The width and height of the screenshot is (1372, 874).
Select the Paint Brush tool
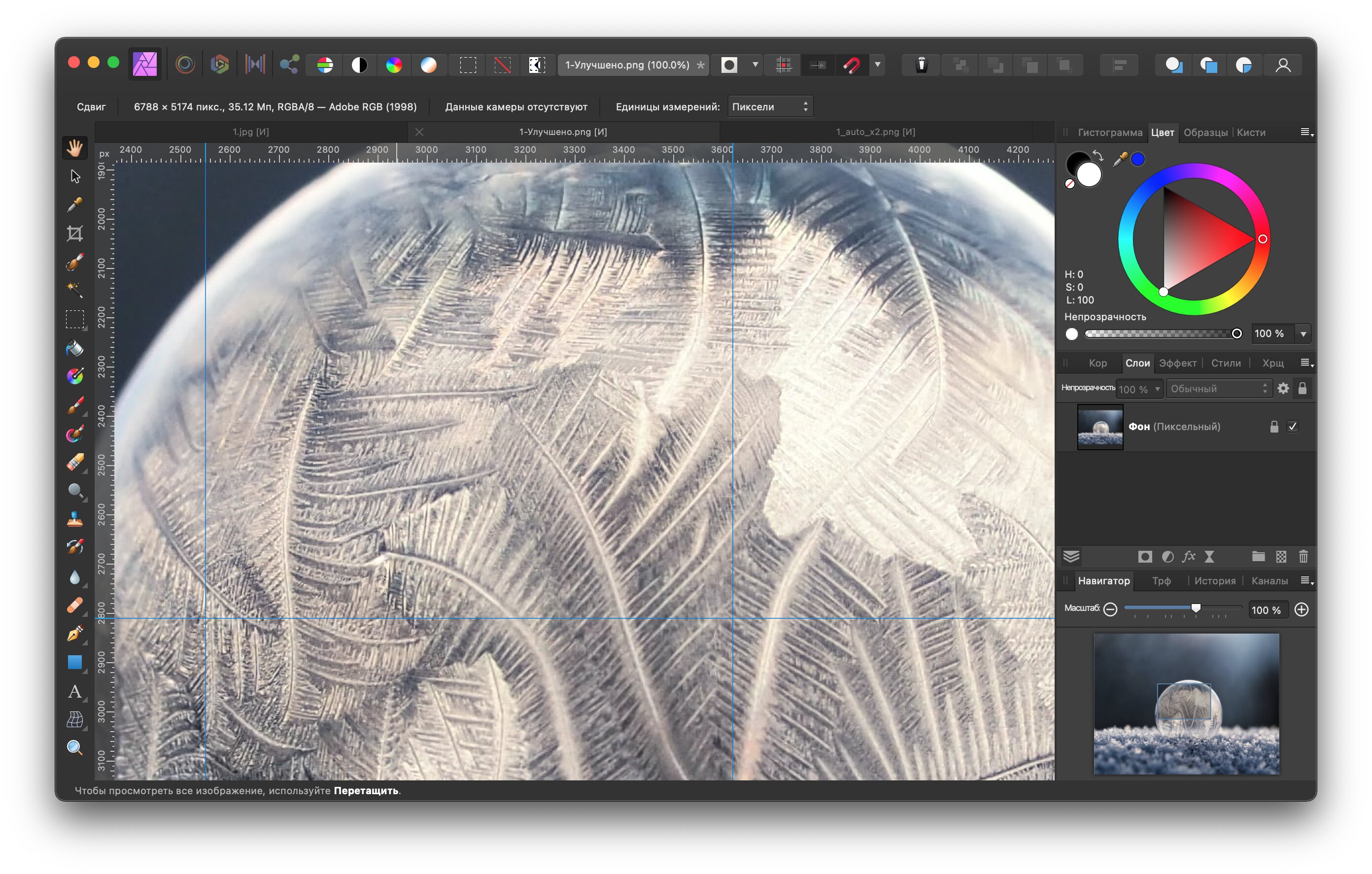(74, 405)
